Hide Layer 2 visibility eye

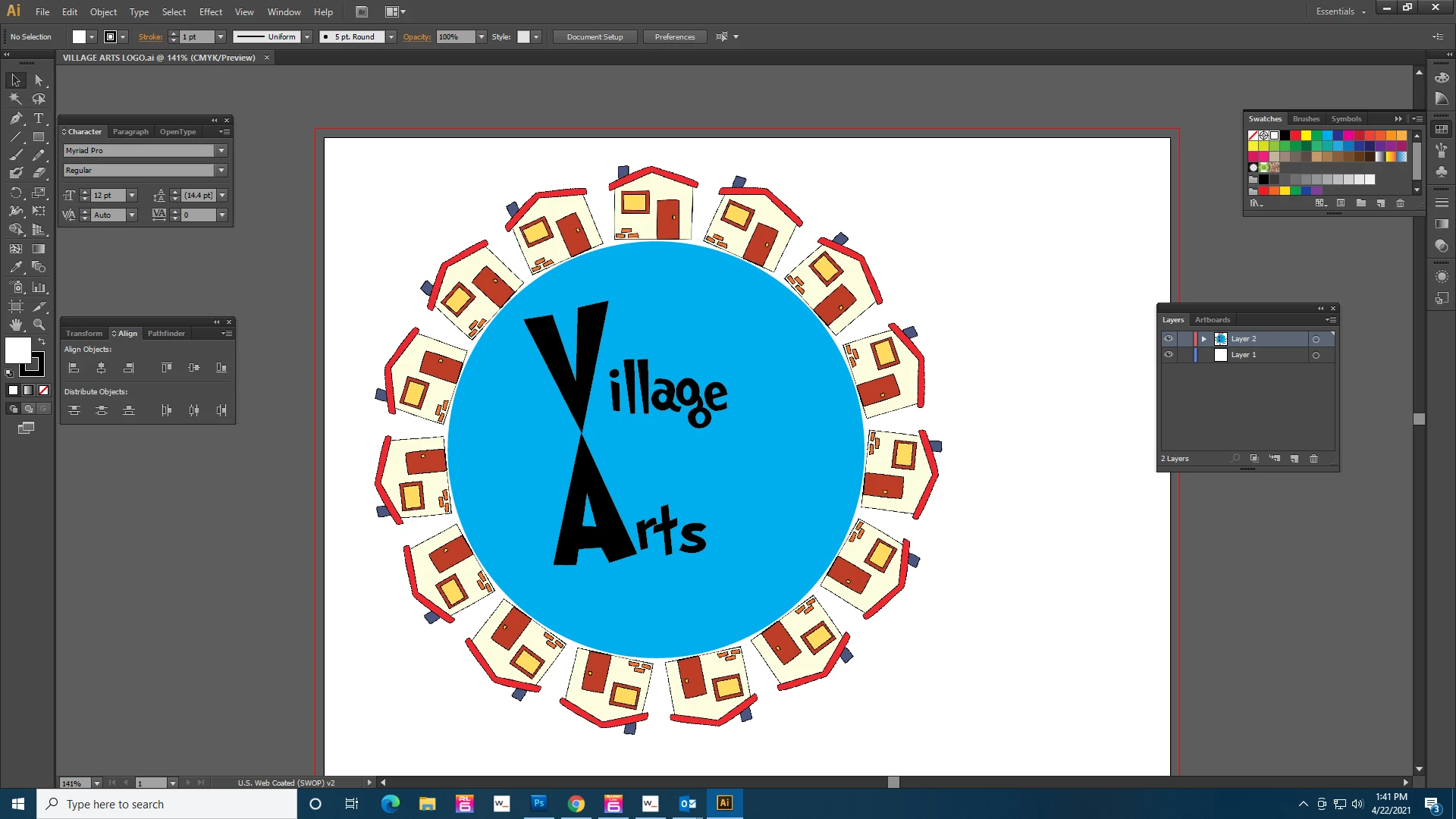point(1169,339)
